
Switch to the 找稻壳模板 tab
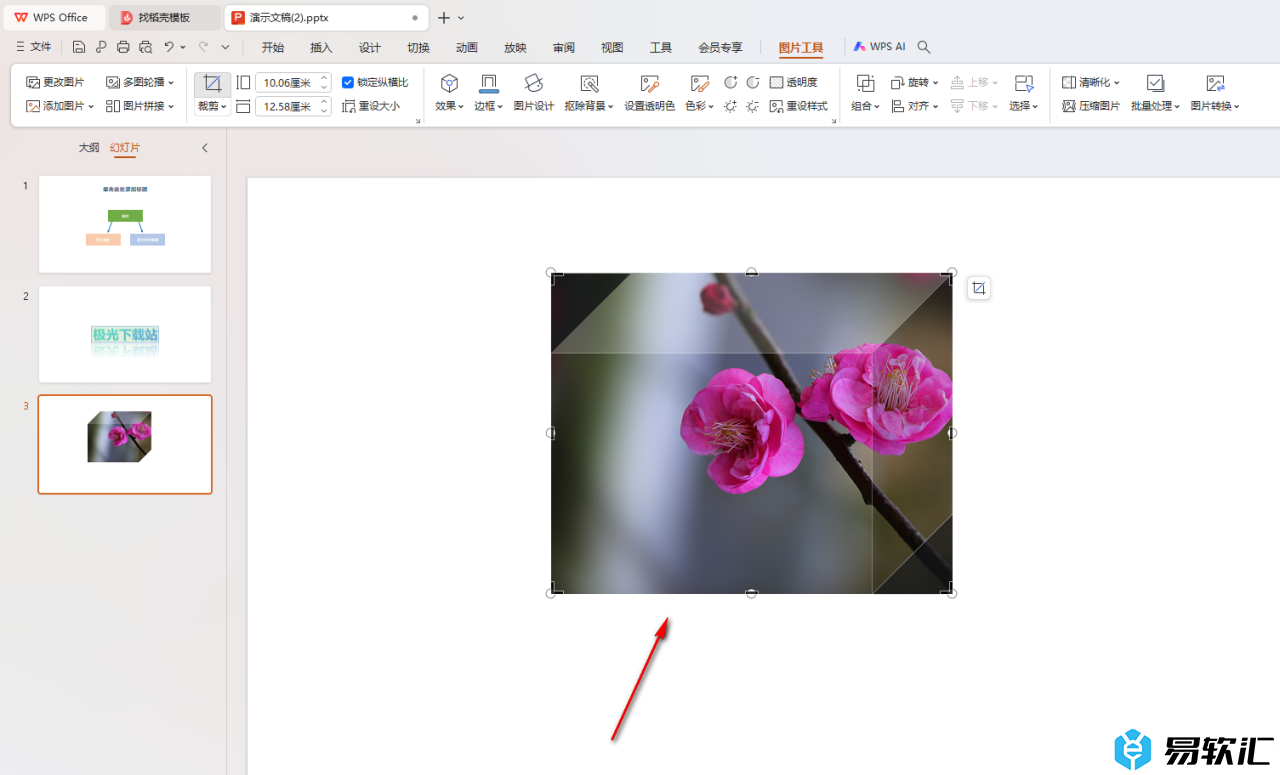pyautogui.click(x=165, y=18)
